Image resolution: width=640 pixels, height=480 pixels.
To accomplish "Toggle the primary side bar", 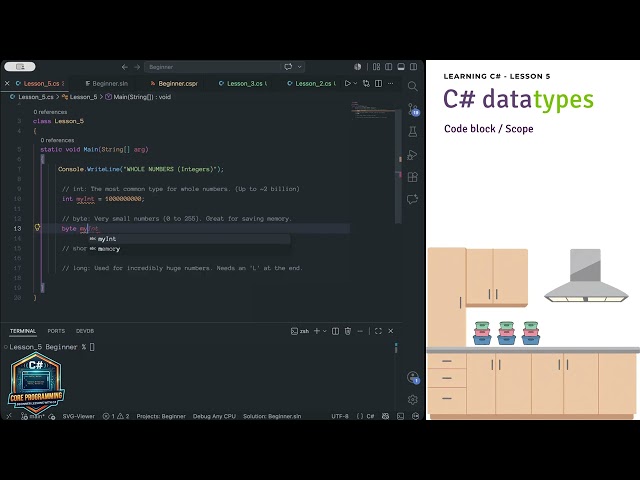I will pos(389,67).
